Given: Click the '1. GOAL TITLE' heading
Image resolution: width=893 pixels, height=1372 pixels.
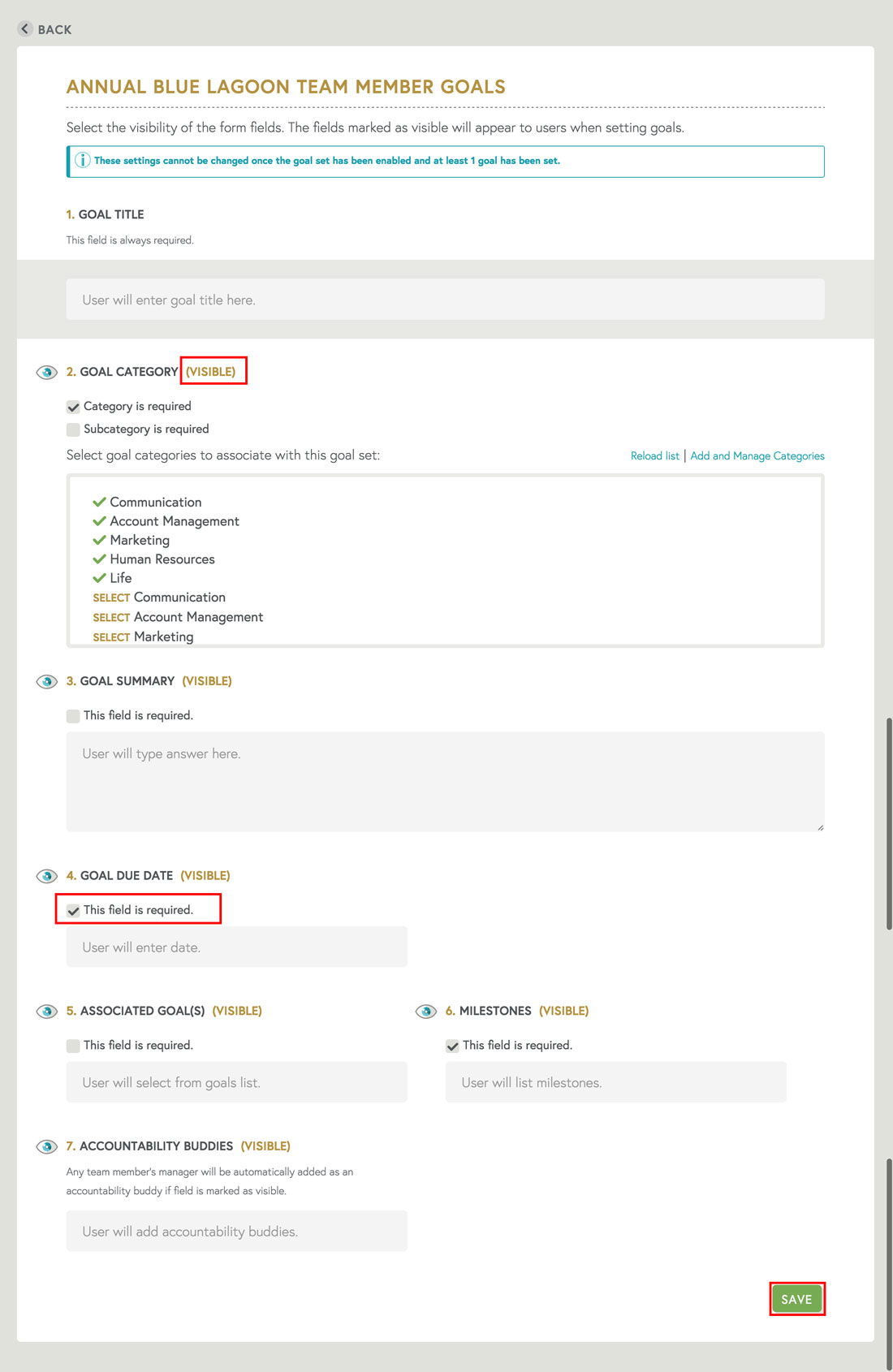Looking at the screenshot, I should [106, 214].
